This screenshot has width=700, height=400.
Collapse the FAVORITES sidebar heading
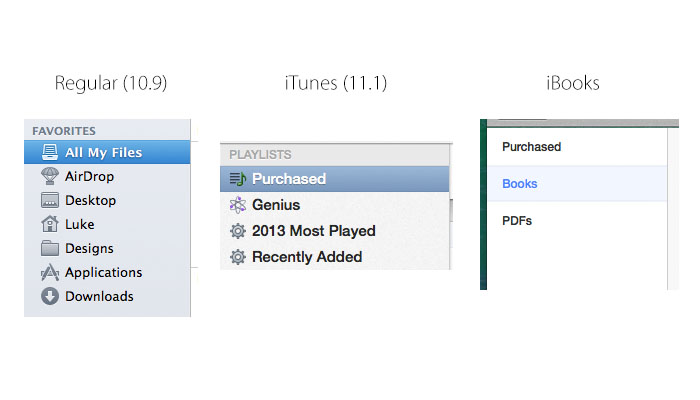(64, 131)
